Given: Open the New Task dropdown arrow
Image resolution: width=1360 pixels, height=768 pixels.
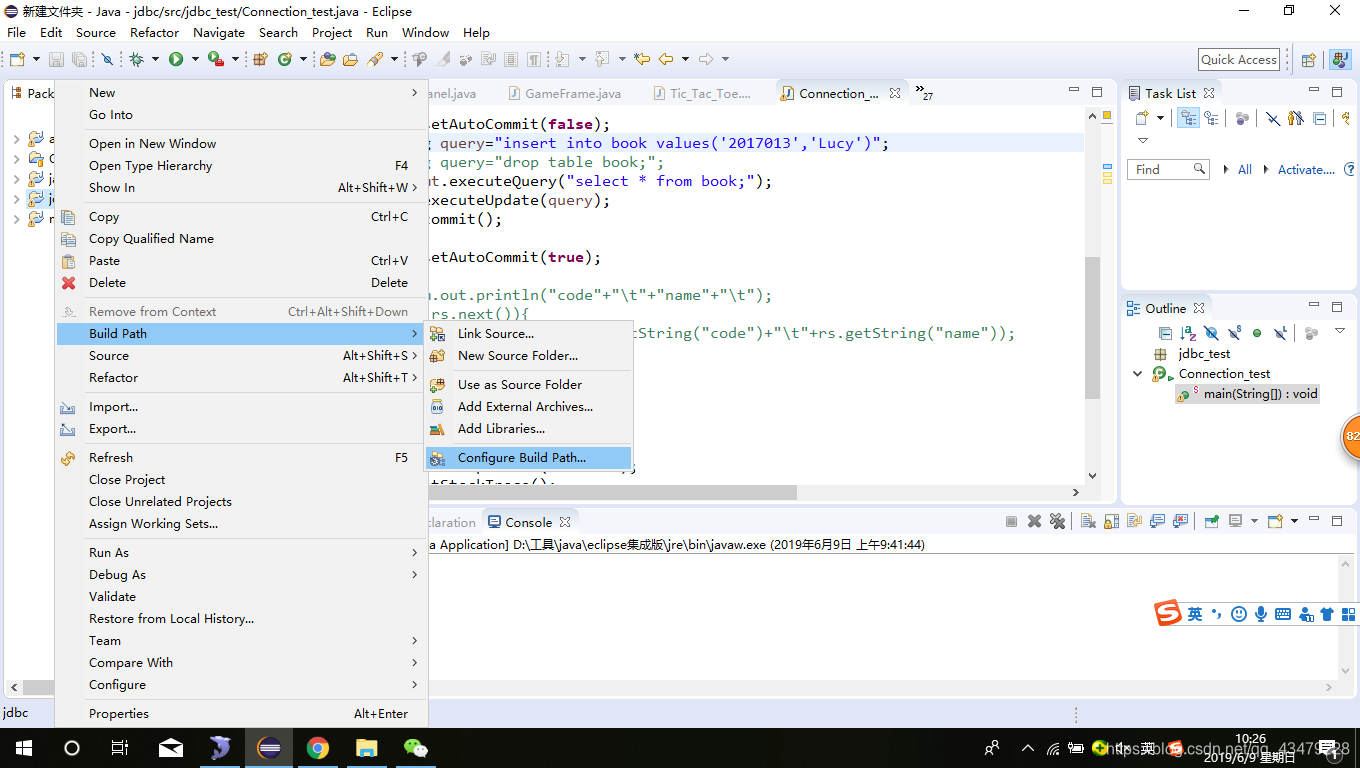Looking at the screenshot, I should [1160, 118].
